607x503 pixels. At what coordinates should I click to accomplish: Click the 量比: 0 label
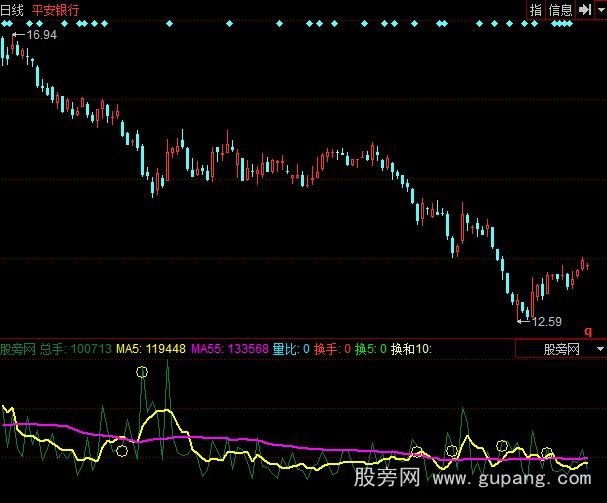pyautogui.click(x=291, y=349)
